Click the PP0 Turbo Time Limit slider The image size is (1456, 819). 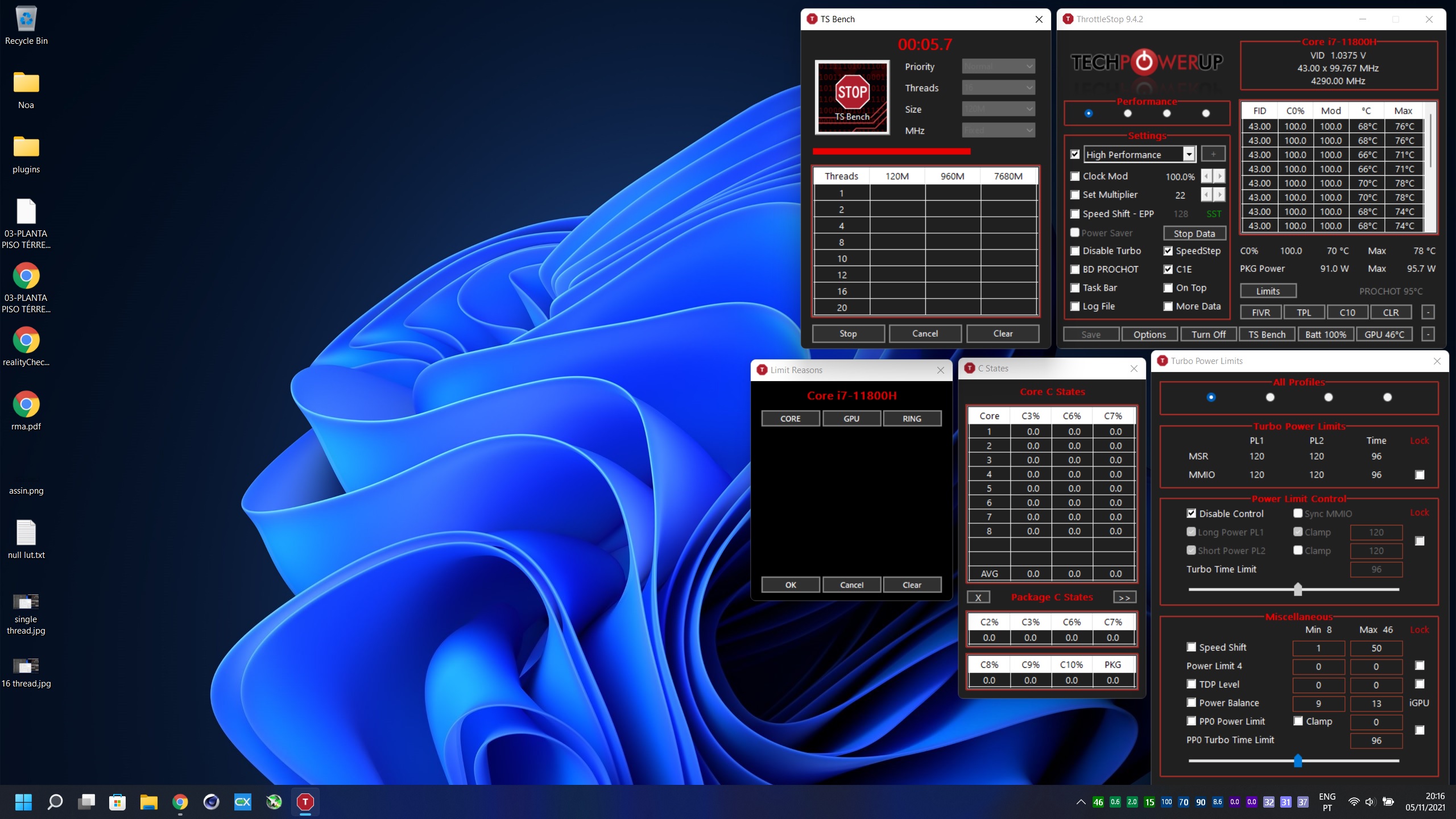tap(1297, 760)
